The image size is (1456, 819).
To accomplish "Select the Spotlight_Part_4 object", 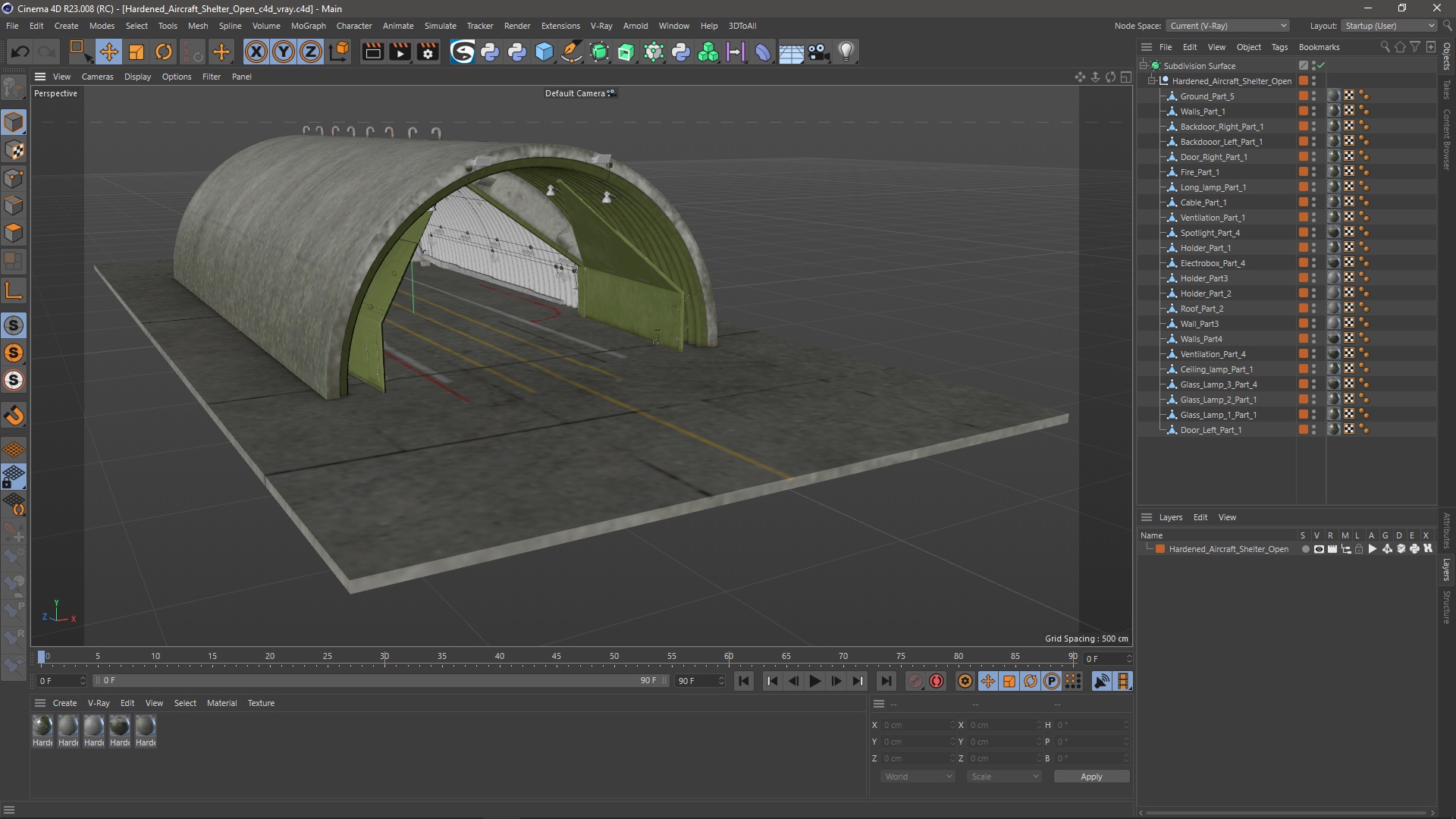I will pyautogui.click(x=1210, y=233).
